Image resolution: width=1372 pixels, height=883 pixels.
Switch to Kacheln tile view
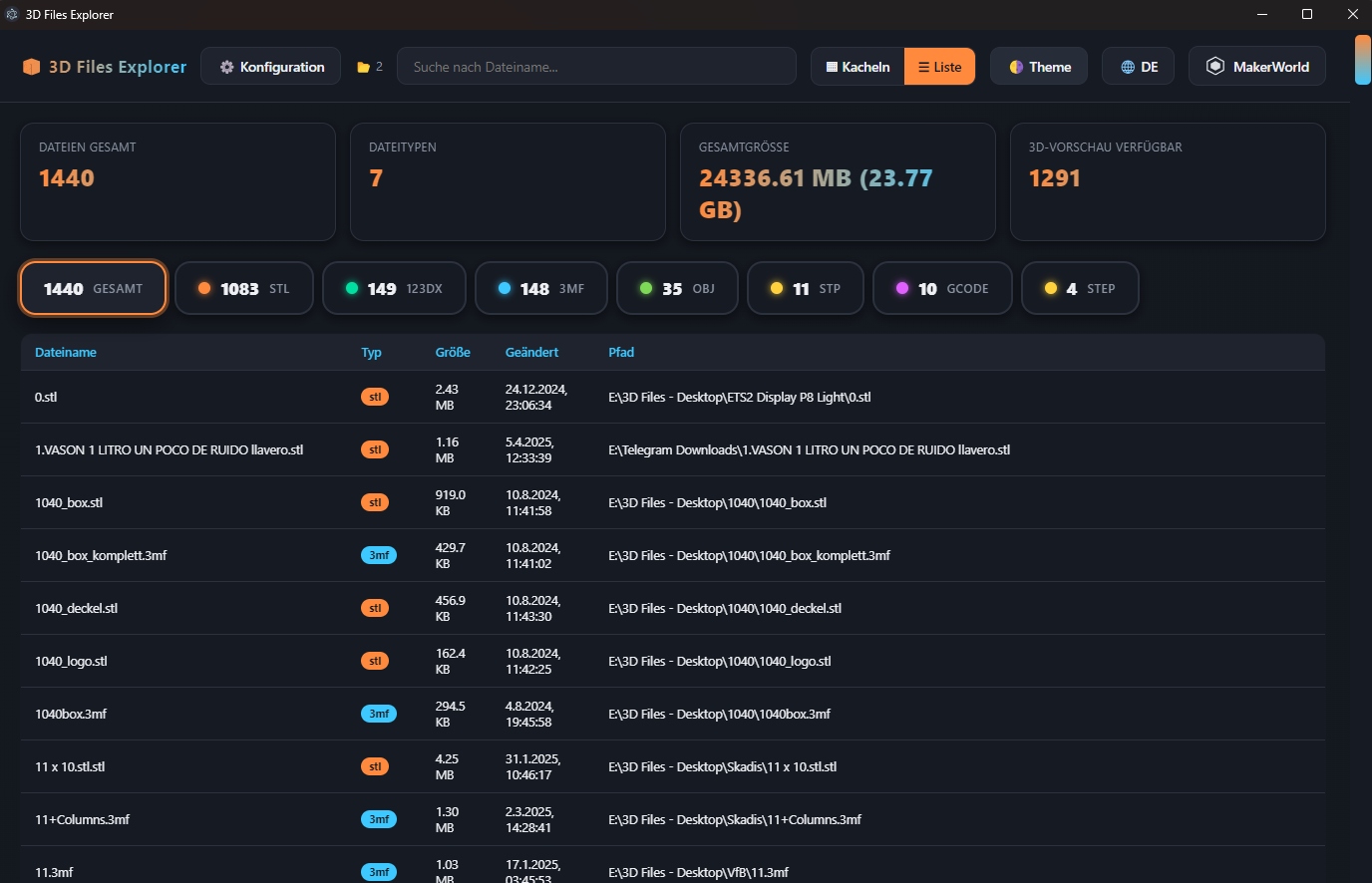tap(857, 67)
